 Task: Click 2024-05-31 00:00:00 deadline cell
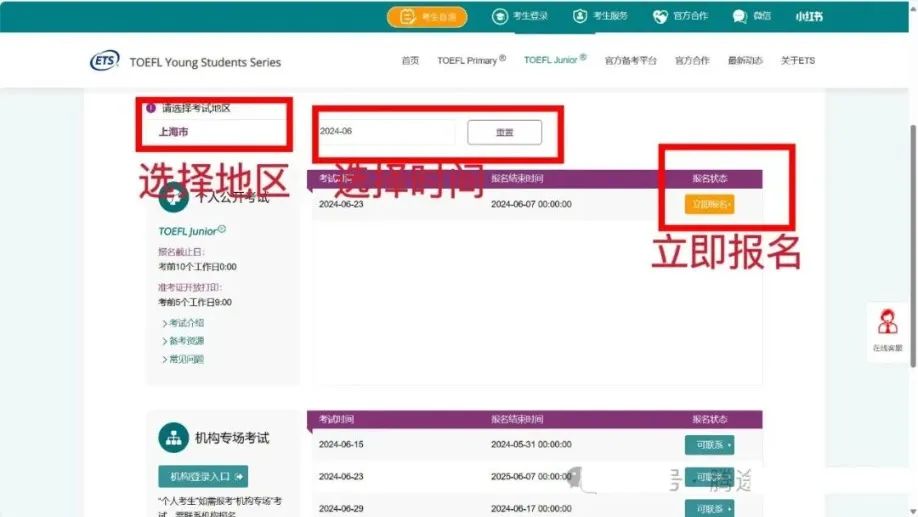pyautogui.click(x=531, y=444)
